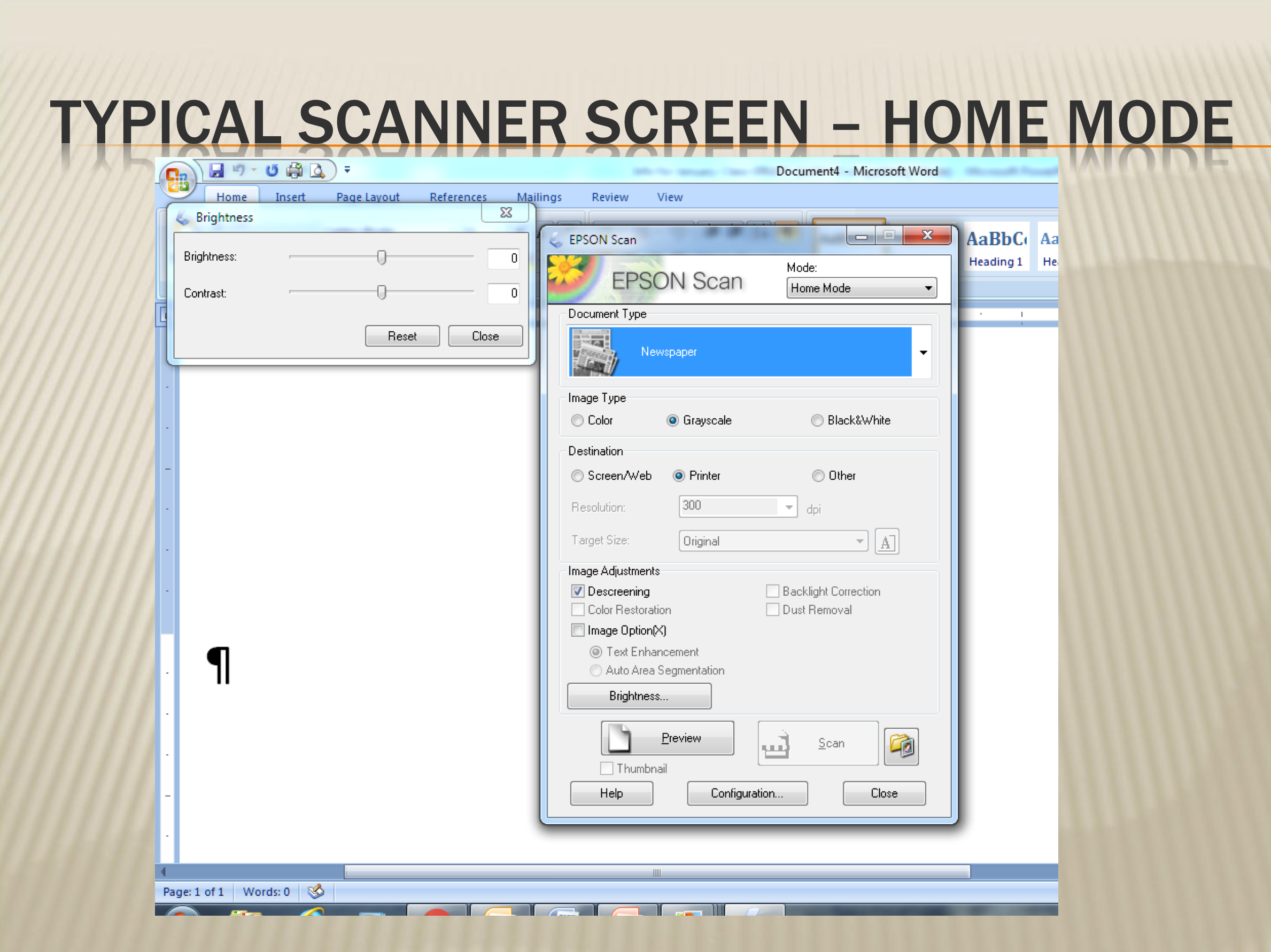1271x952 pixels.
Task: Check the Color Restoration box
Action: pyautogui.click(x=578, y=609)
